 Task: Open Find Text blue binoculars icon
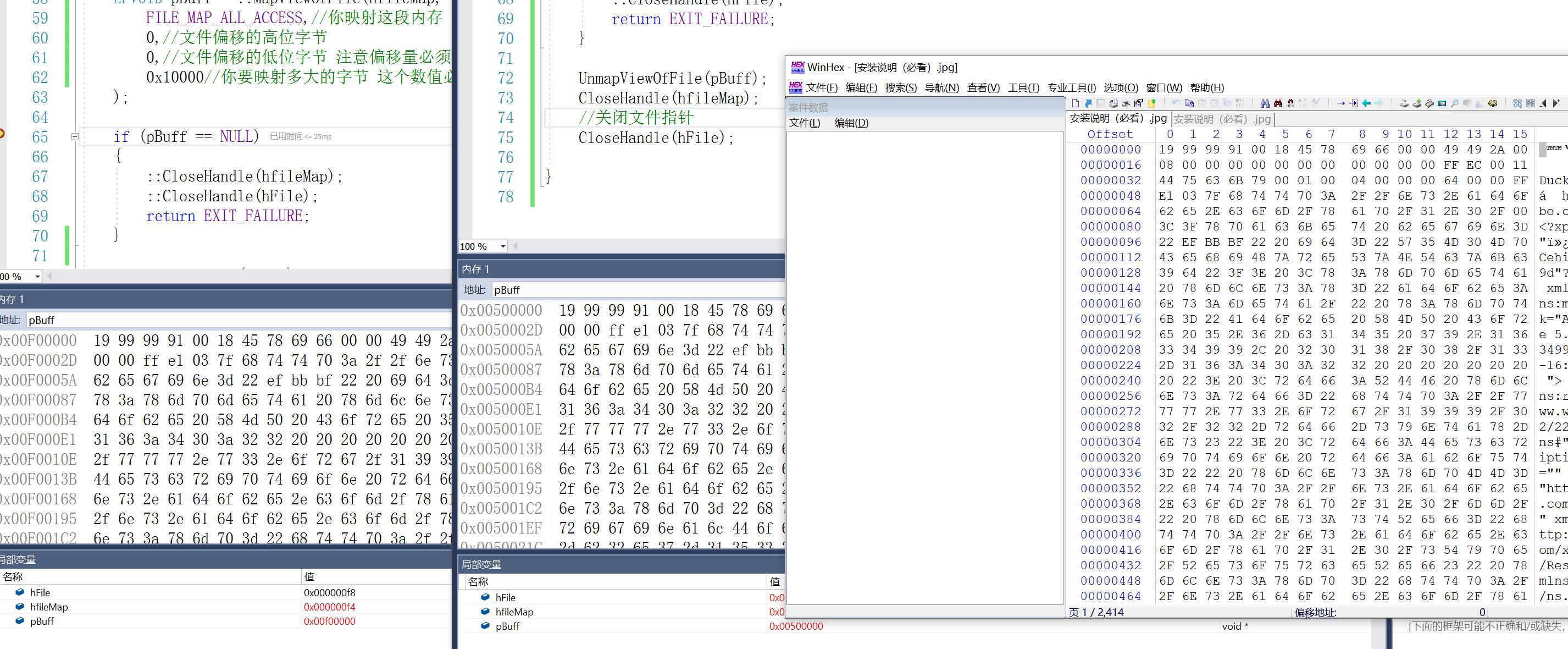pyautogui.click(x=1265, y=103)
